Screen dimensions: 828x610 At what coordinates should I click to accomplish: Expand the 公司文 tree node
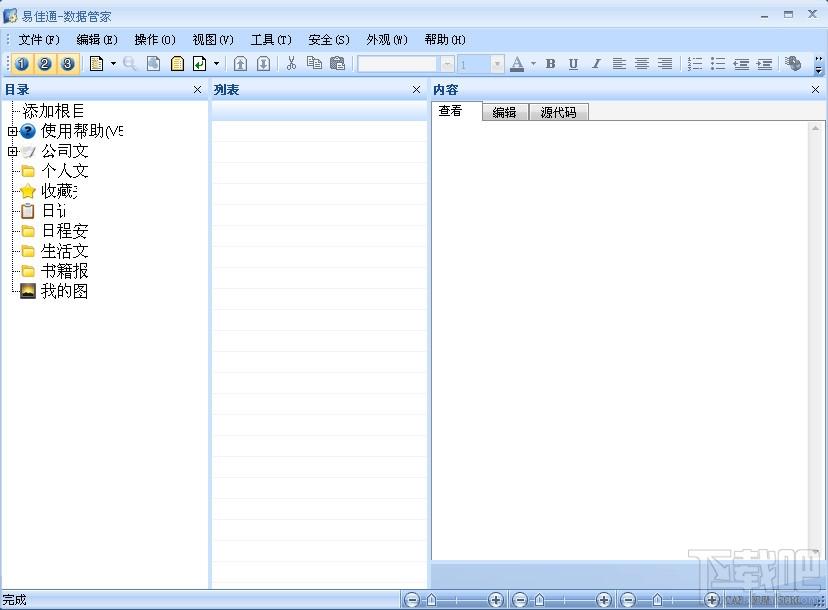point(12,152)
